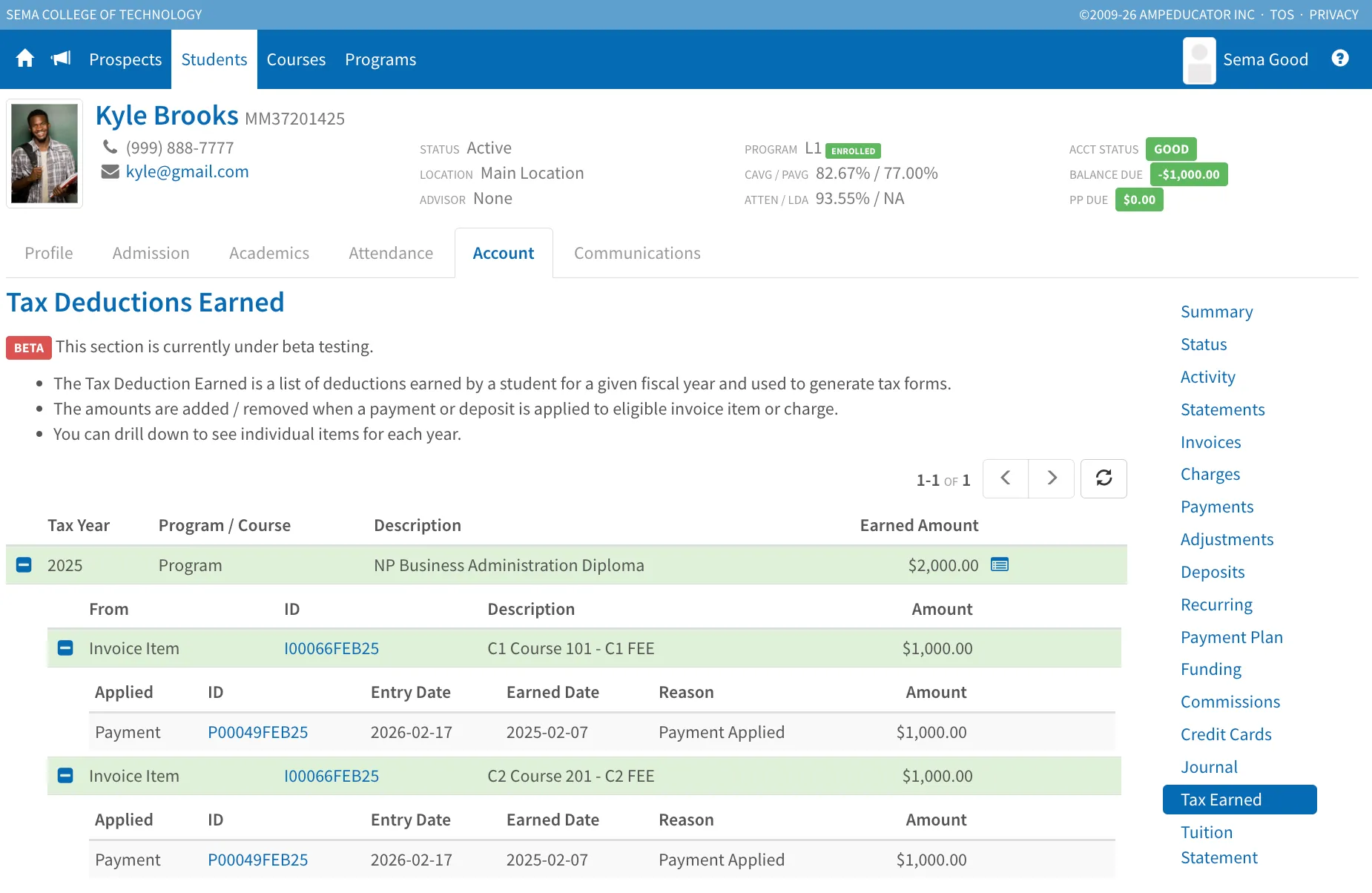1372x893 pixels.
Task: Switch to the Attendance tab
Action: coord(391,253)
